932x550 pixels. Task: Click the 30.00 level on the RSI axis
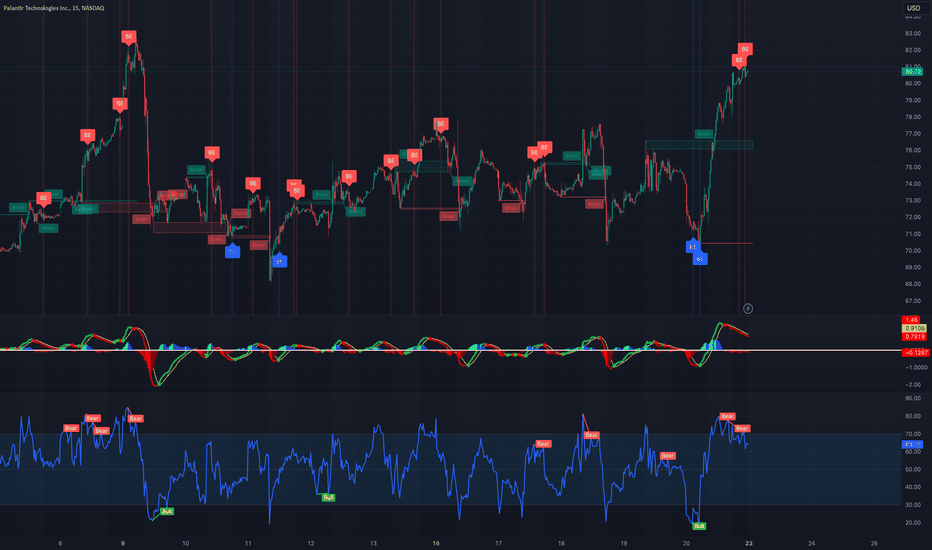click(912, 505)
